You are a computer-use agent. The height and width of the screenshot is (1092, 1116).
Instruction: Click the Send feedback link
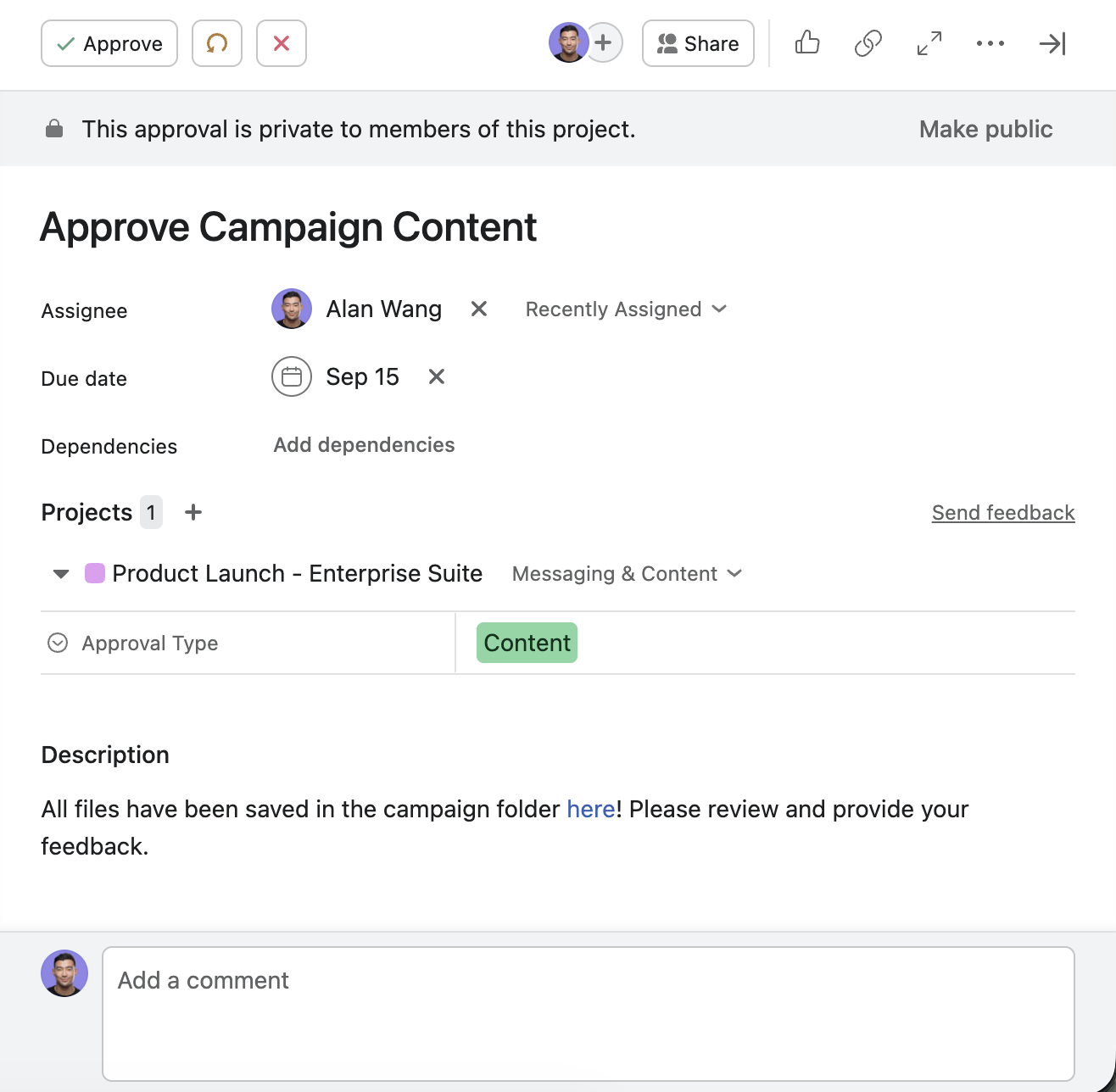[x=1003, y=512]
